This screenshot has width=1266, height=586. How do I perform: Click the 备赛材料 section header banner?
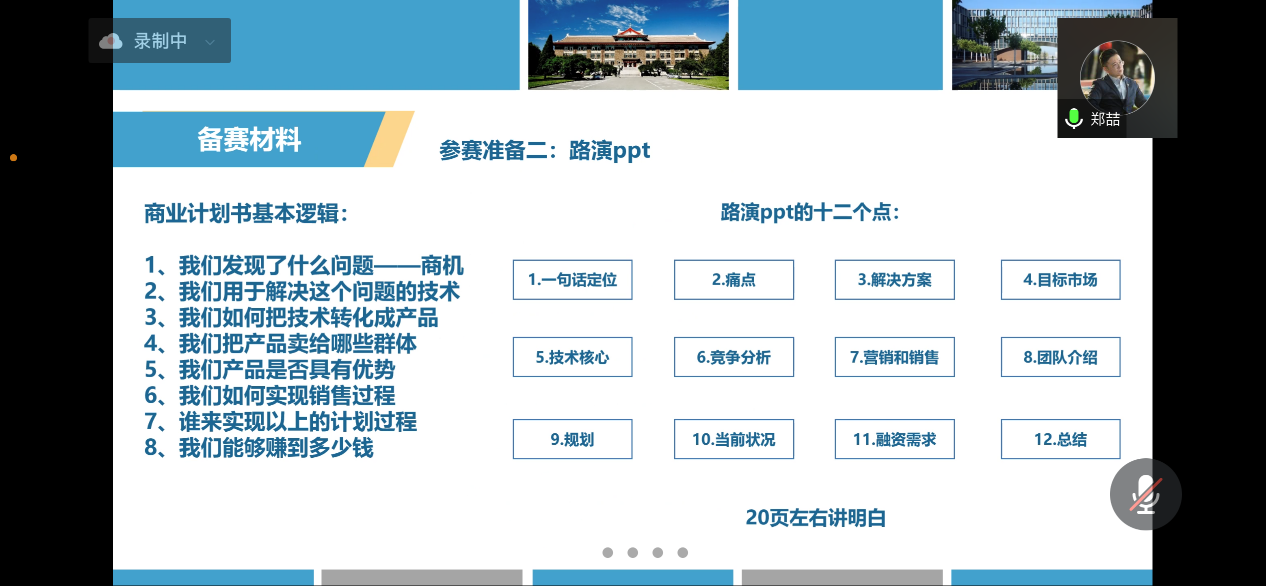[x=250, y=139]
